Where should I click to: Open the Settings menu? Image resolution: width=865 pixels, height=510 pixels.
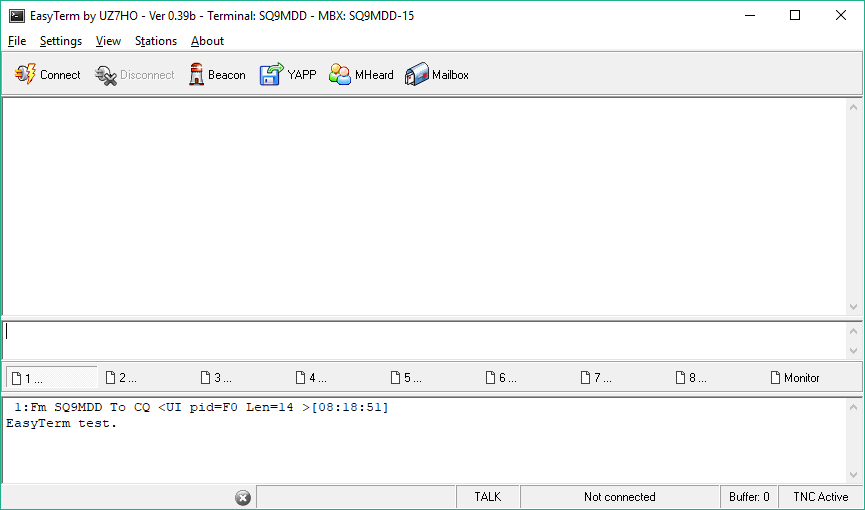tap(61, 41)
